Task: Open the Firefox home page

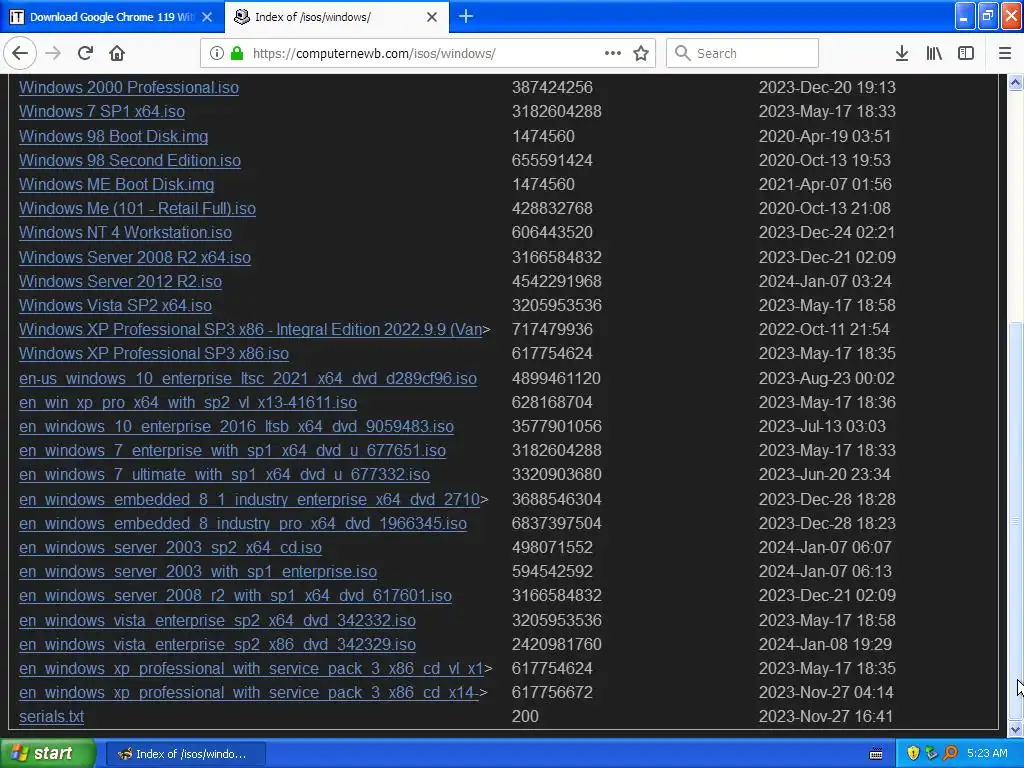Action: [x=117, y=54]
